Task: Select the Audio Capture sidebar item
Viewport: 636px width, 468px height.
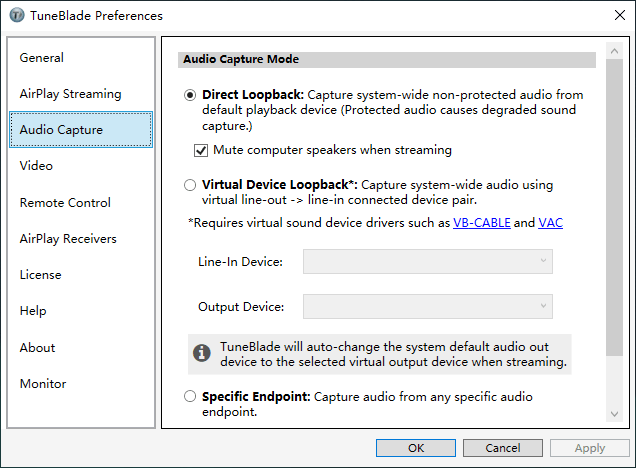Action: [81, 129]
